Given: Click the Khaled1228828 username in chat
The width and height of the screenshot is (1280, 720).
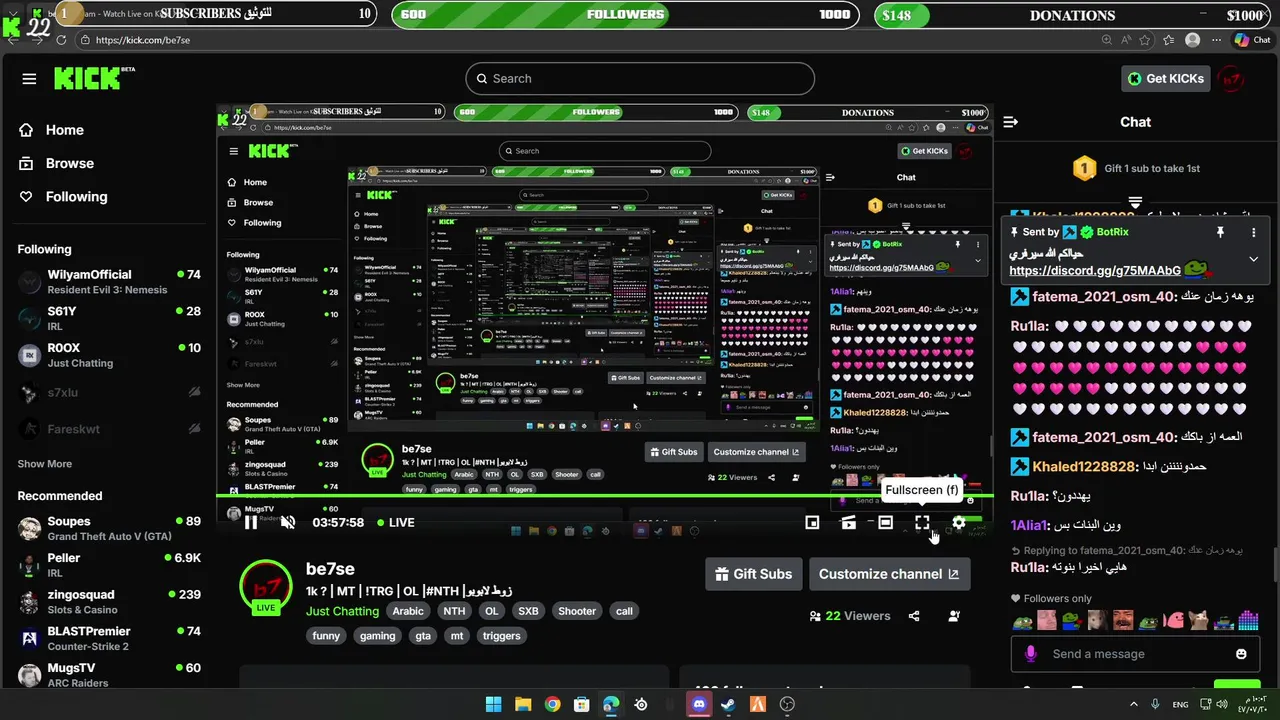Looking at the screenshot, I should click(x=1084, y=467).
